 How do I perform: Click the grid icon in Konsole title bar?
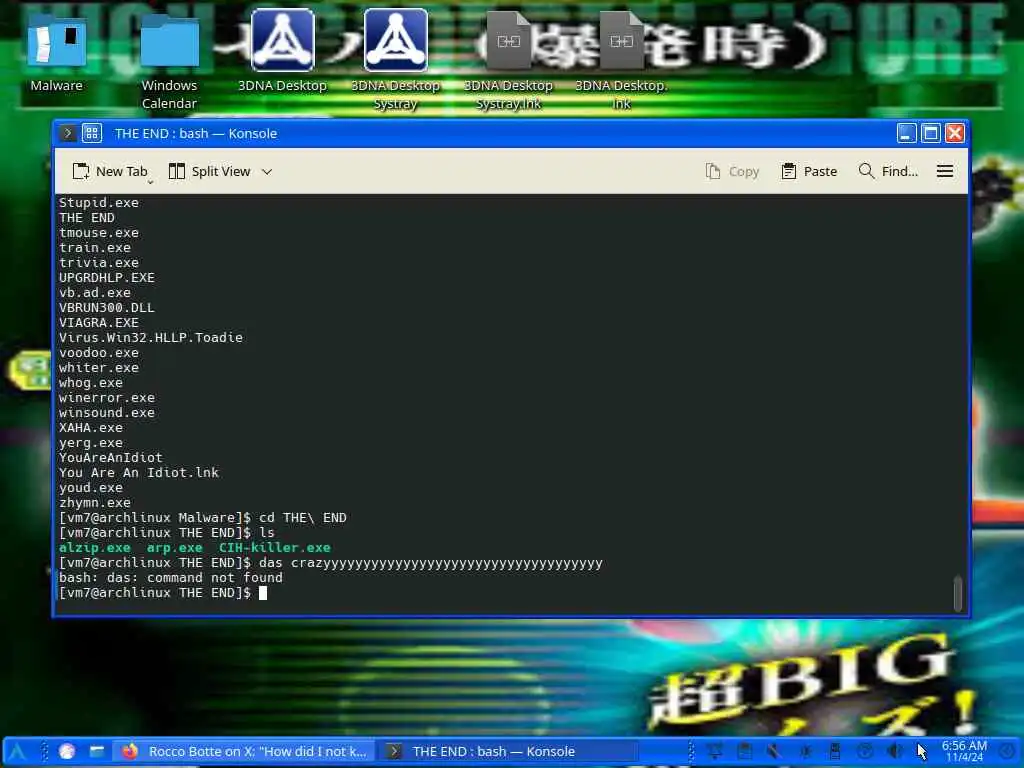point(91,133)
